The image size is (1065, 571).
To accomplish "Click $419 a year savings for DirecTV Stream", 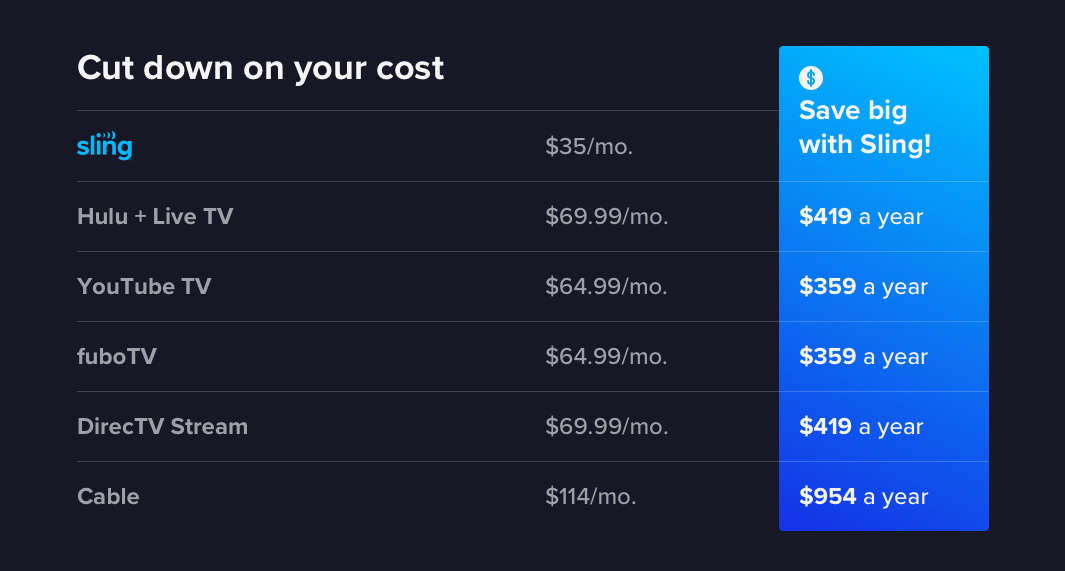I will [861, 426].
